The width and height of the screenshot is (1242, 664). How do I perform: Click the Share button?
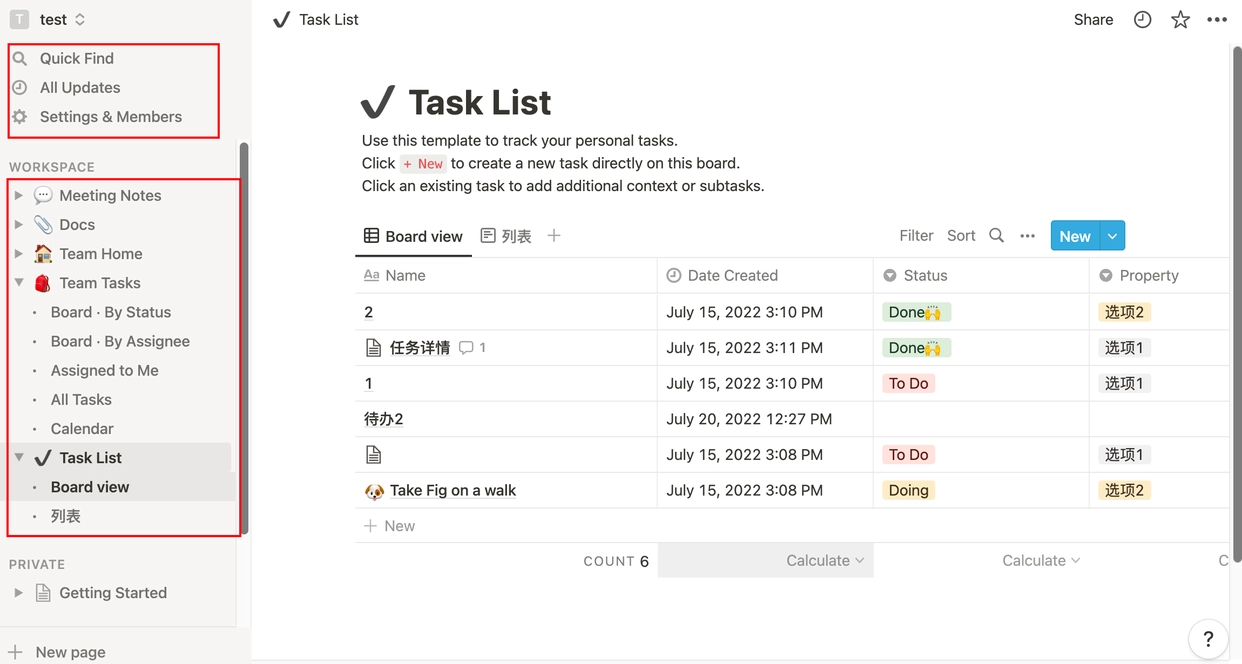(x=1093, y=20)
